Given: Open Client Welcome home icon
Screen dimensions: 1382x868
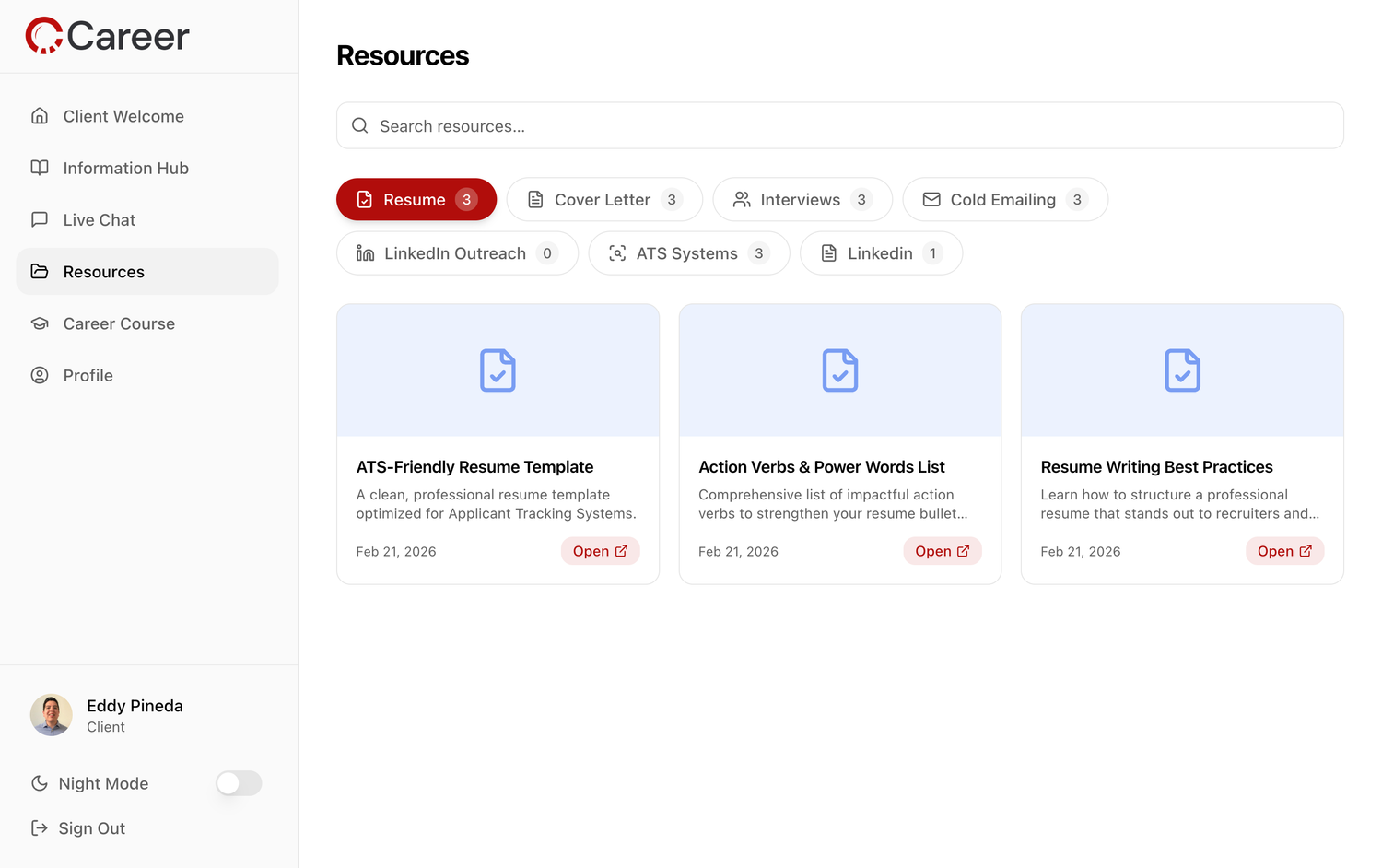Looking at the screenshot, I should (x=40, y=116).
